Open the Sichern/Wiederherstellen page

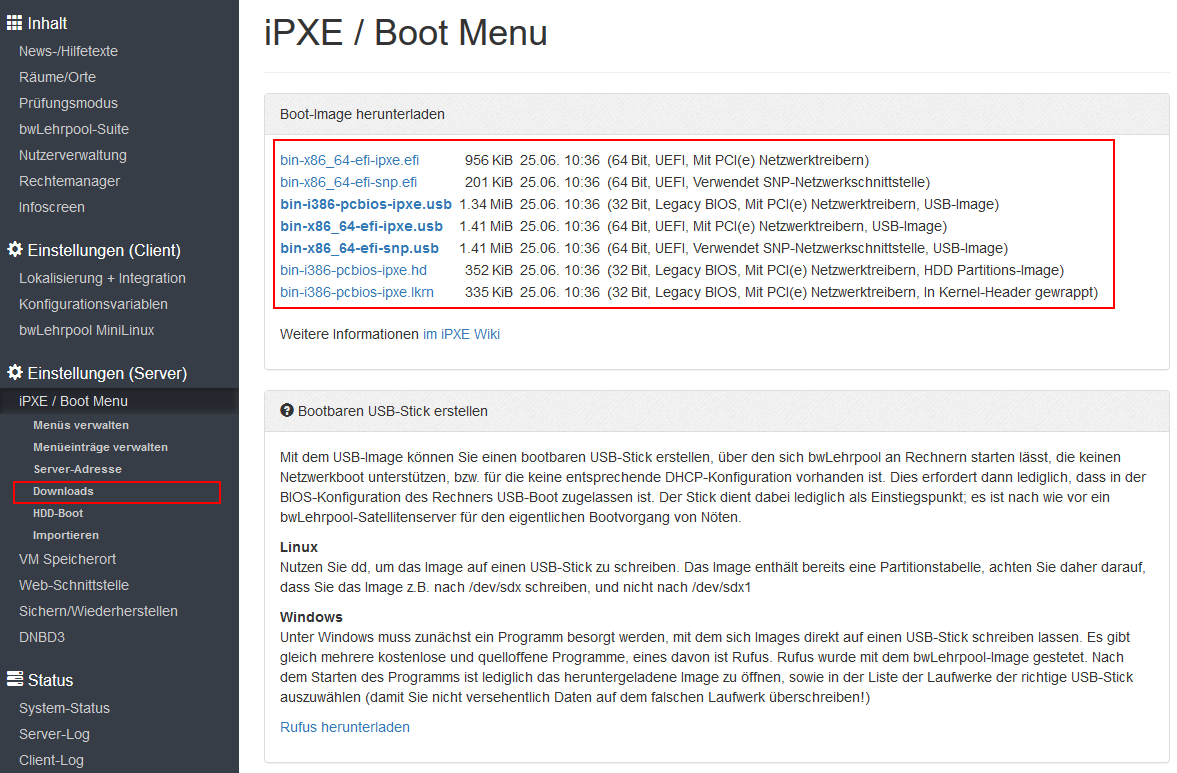pyautogui.click(x=98, y=611)
